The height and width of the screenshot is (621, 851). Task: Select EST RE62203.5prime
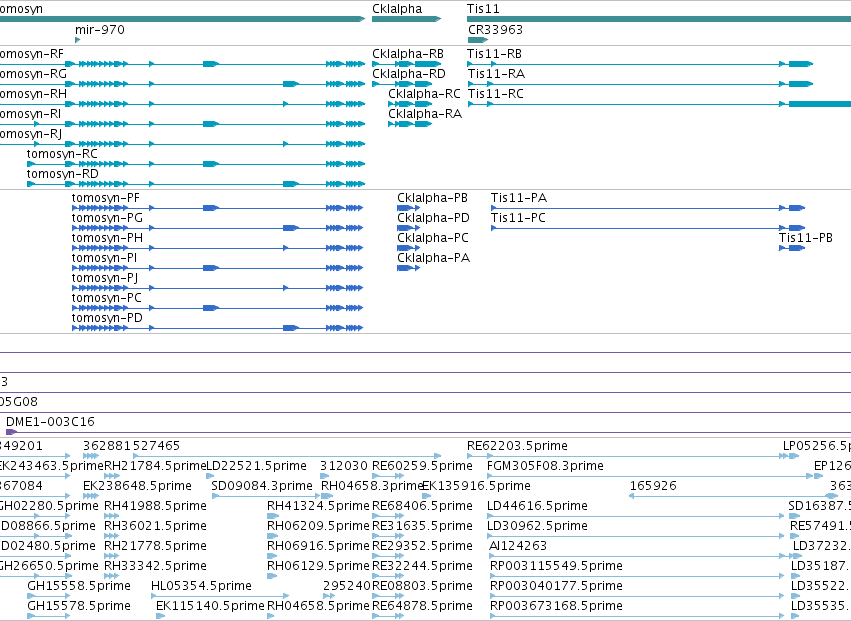tap(517, 446)
